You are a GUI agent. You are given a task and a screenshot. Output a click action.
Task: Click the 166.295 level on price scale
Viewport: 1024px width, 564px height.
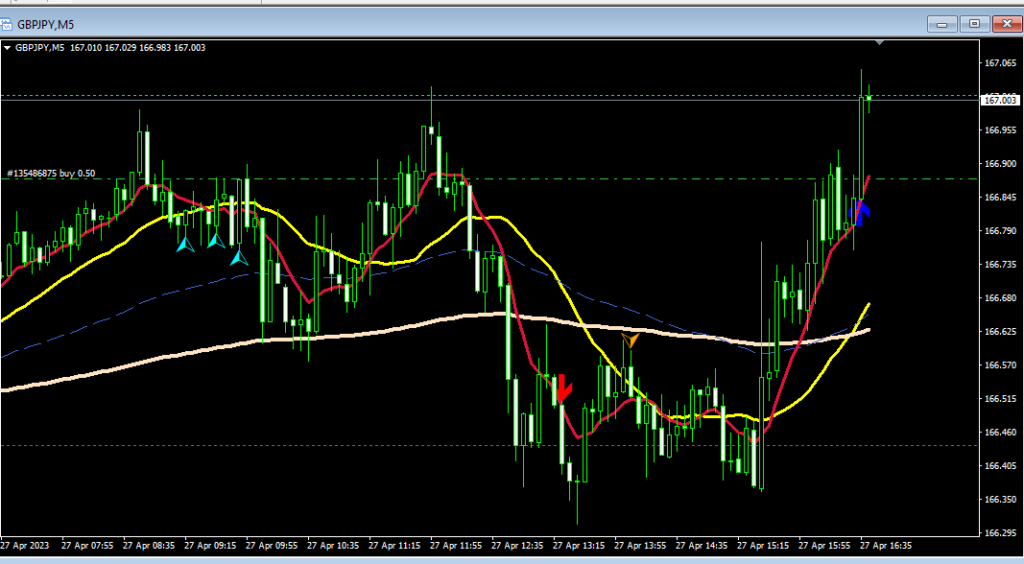point(1000,533)
